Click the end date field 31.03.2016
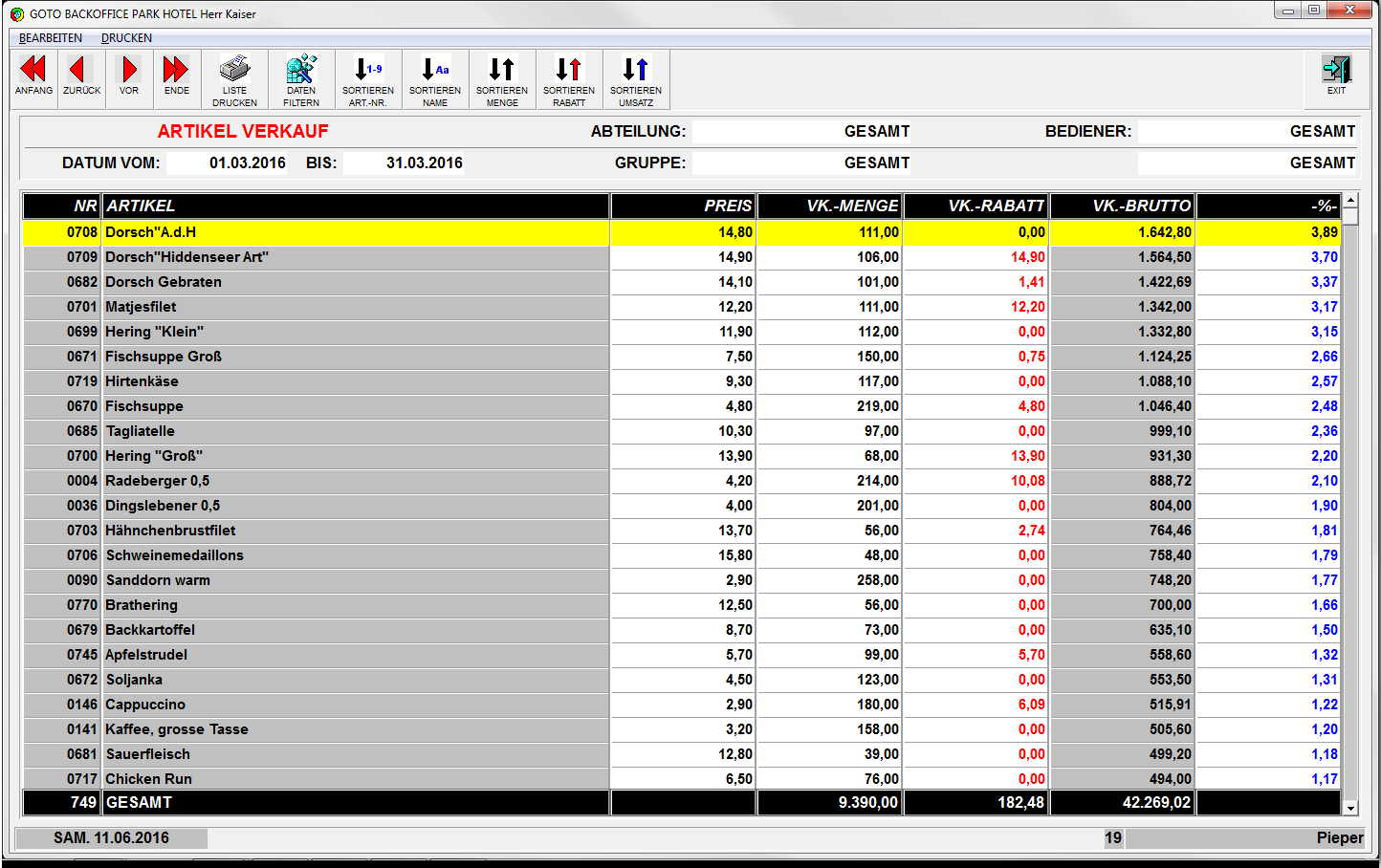The height and width of the screenshot is (868, 1381). pos(406,163)
